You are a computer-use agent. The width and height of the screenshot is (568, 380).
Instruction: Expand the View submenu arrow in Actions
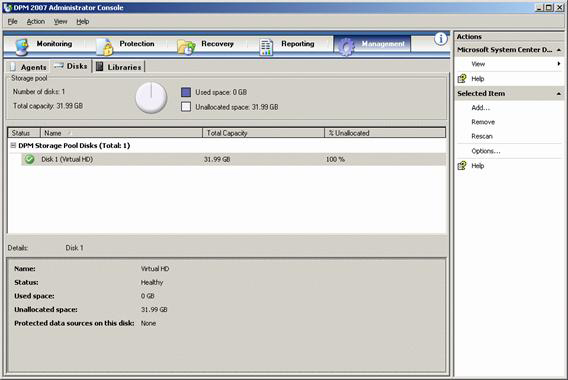pyautogui.click(x=559, y=64)
